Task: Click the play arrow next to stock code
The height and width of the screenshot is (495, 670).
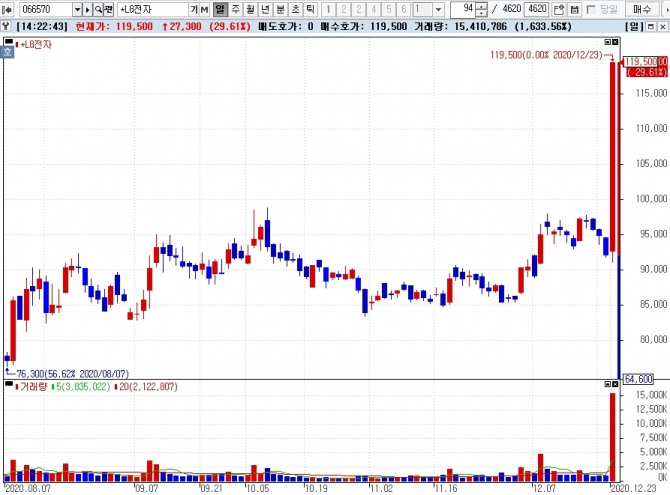Action: pyautogui.click(x=87, y=9)
